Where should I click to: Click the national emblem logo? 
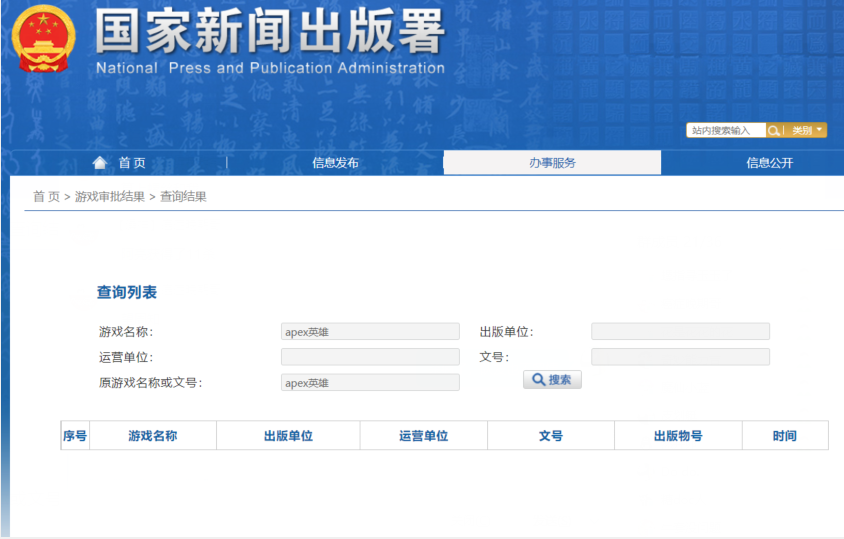coord(43,39)
